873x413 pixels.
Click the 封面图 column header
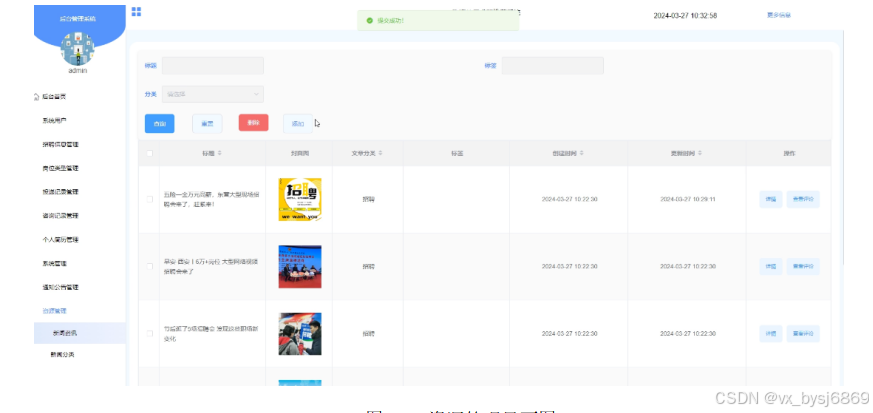coord(299,153)
